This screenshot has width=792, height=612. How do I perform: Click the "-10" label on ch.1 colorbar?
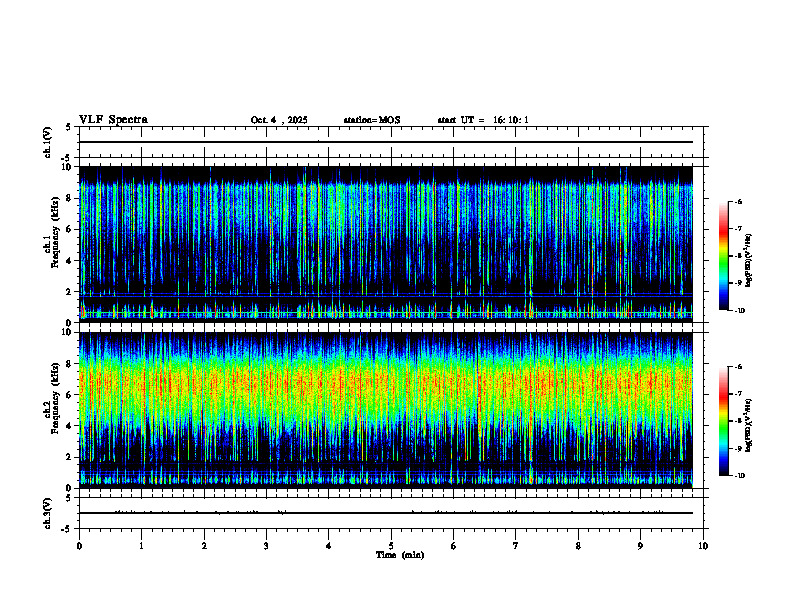point(739,311)
